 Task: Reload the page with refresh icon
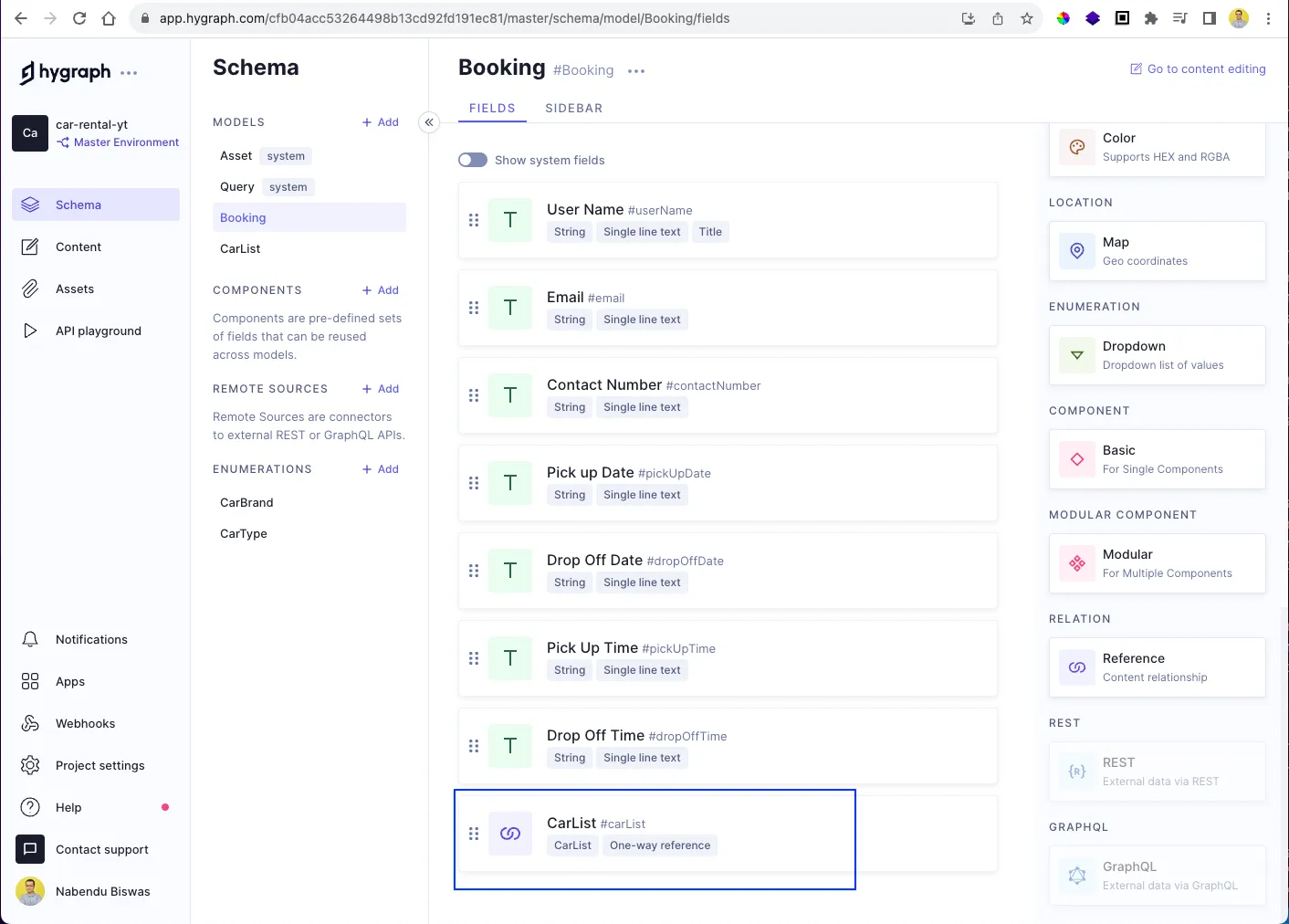[x=79, y=18]
